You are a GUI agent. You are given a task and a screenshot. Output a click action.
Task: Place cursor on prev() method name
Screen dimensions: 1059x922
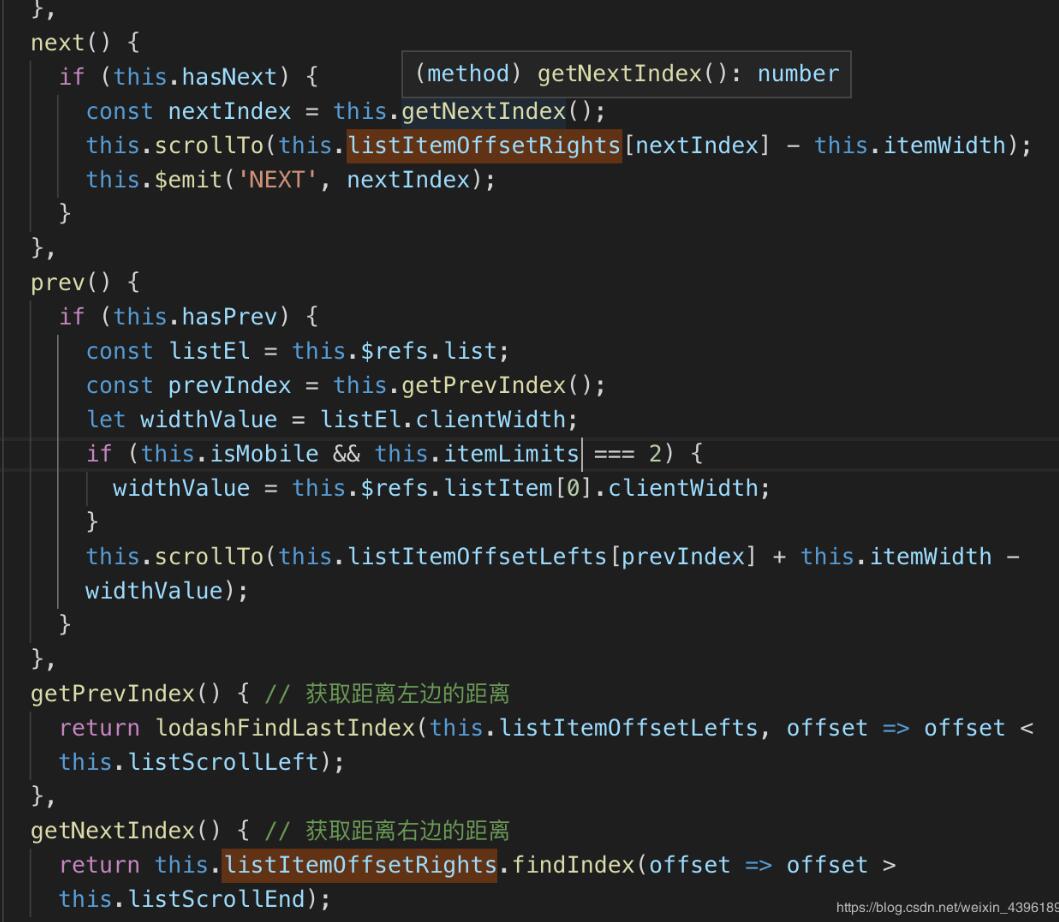pyautogui.click(x=57, y=282)
